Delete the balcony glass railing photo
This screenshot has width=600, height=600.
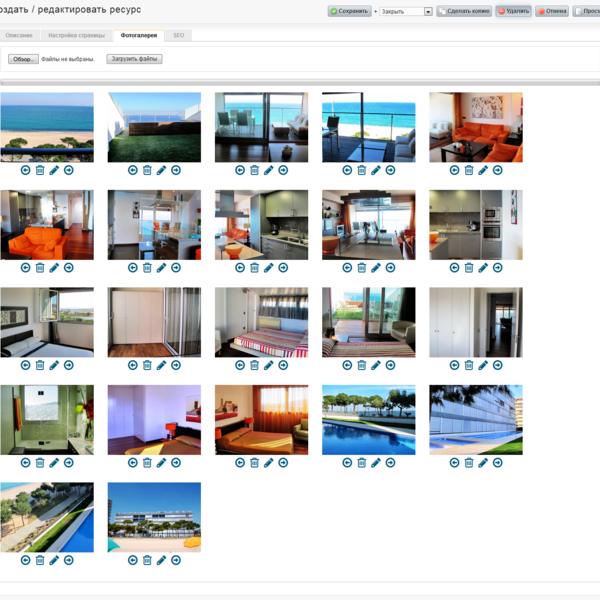click(362, 170)
